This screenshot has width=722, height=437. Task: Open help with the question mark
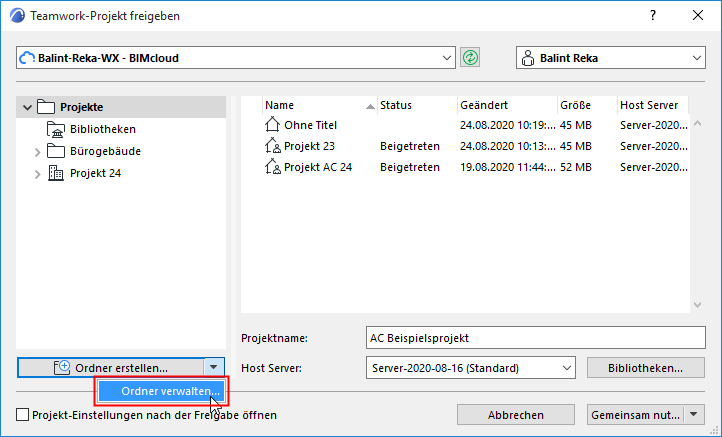[653, 15]
